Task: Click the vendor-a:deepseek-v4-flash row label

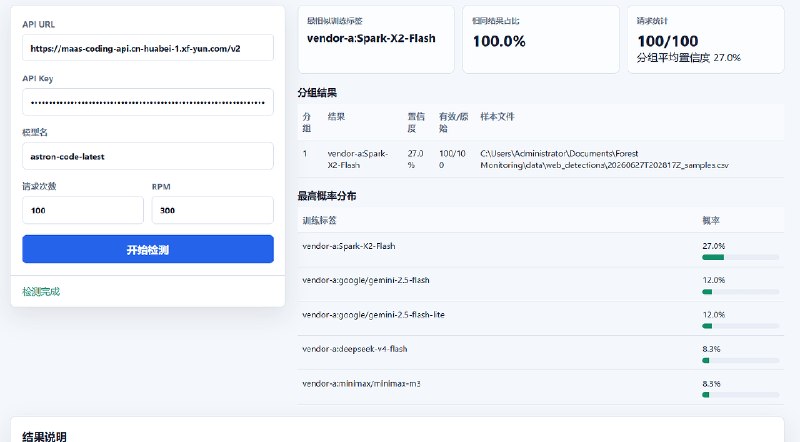Action: (355, 349)
